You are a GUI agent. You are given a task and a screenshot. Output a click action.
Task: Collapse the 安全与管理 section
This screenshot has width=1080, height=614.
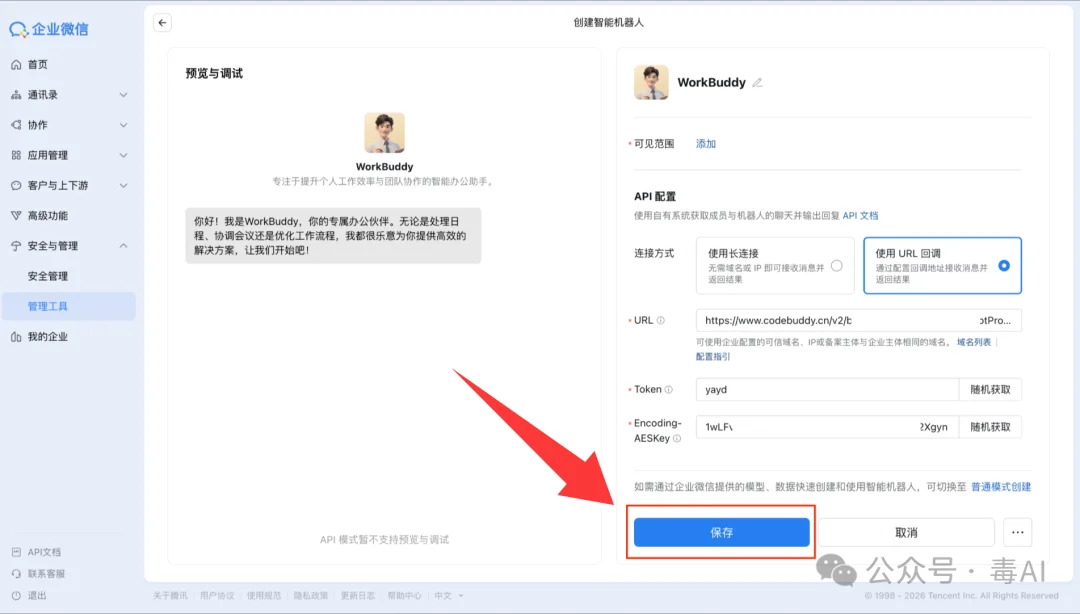[124, 245]
